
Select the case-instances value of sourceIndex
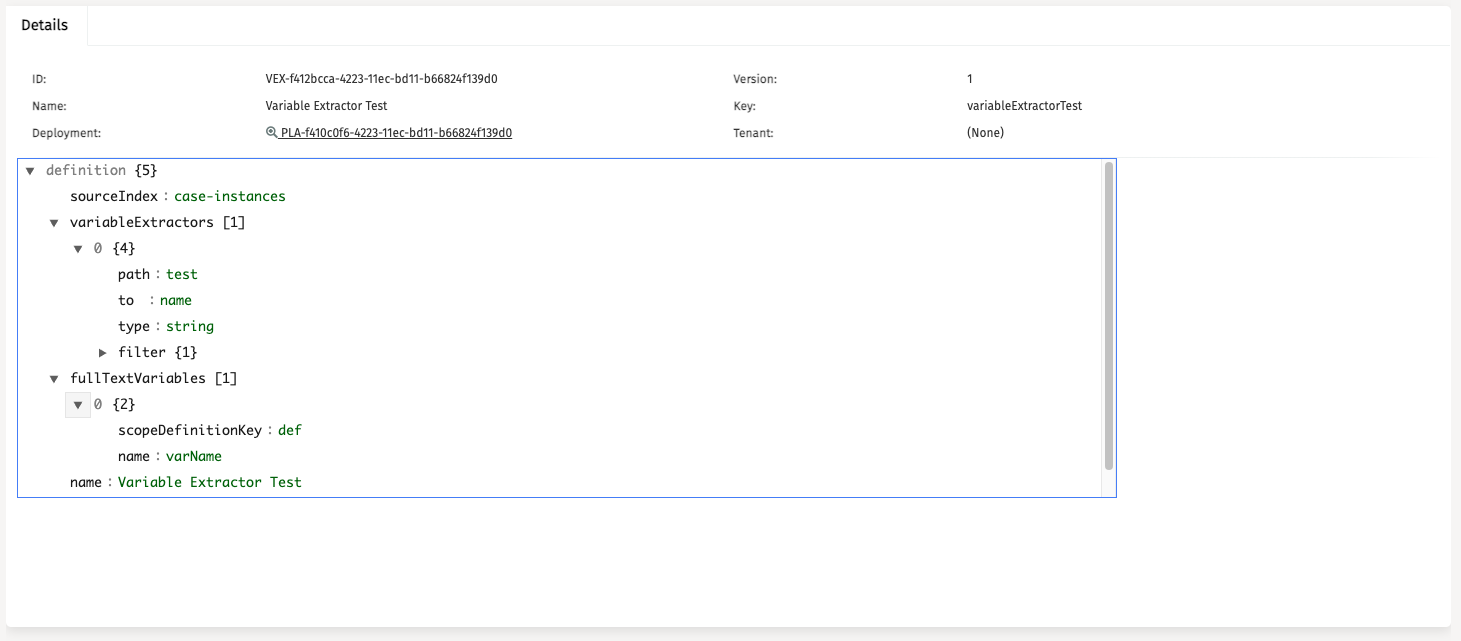(x=229, y=197)
